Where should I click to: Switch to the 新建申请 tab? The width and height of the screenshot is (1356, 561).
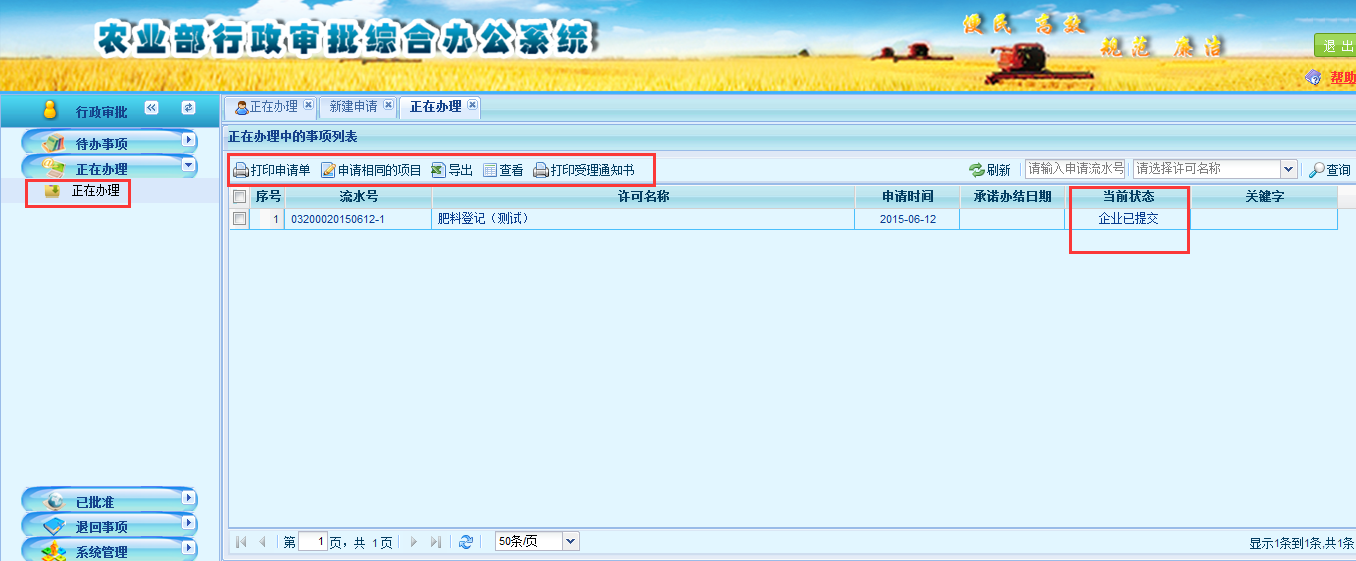click(353, 106)
